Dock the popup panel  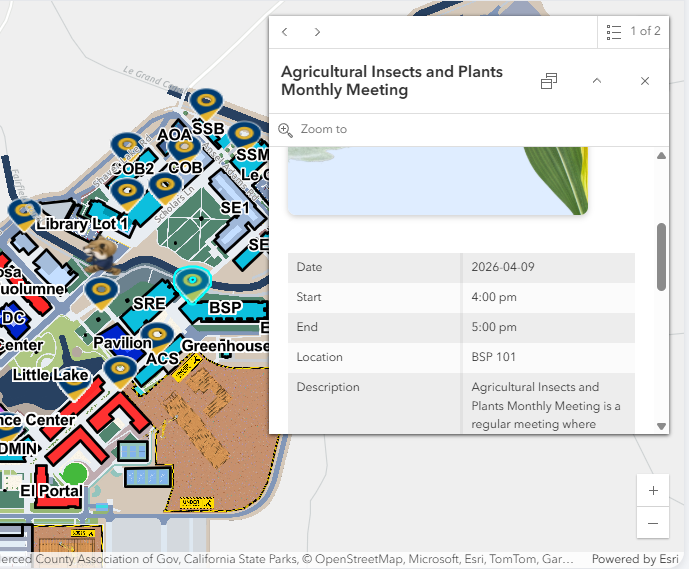pos(549,81)
